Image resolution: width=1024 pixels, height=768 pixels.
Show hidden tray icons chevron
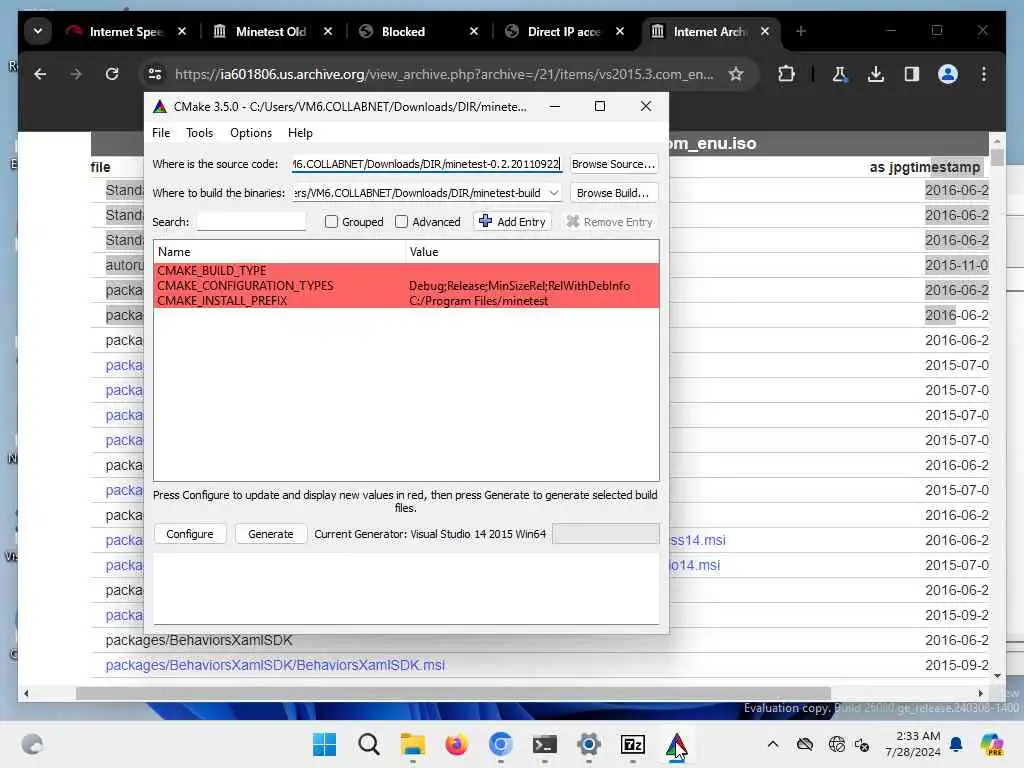(773, 744)
